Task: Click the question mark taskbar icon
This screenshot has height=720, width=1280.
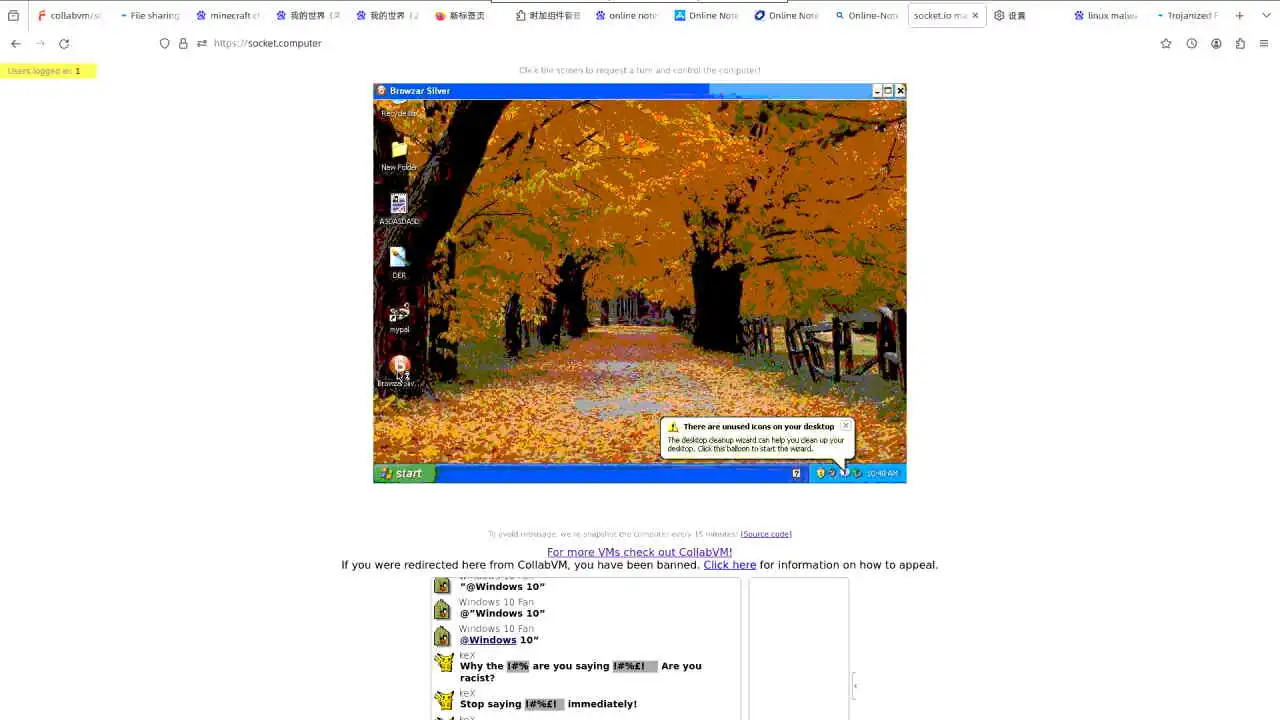Action: (x=796, y=473)
